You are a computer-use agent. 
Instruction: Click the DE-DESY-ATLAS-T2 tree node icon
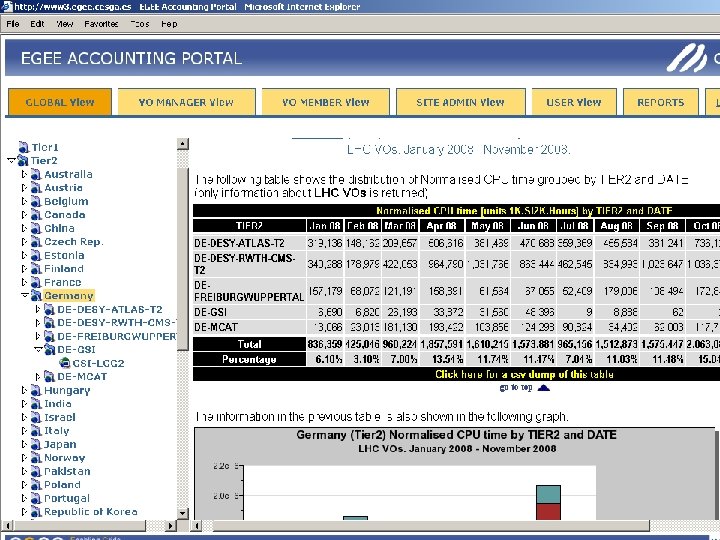point(50,309)
